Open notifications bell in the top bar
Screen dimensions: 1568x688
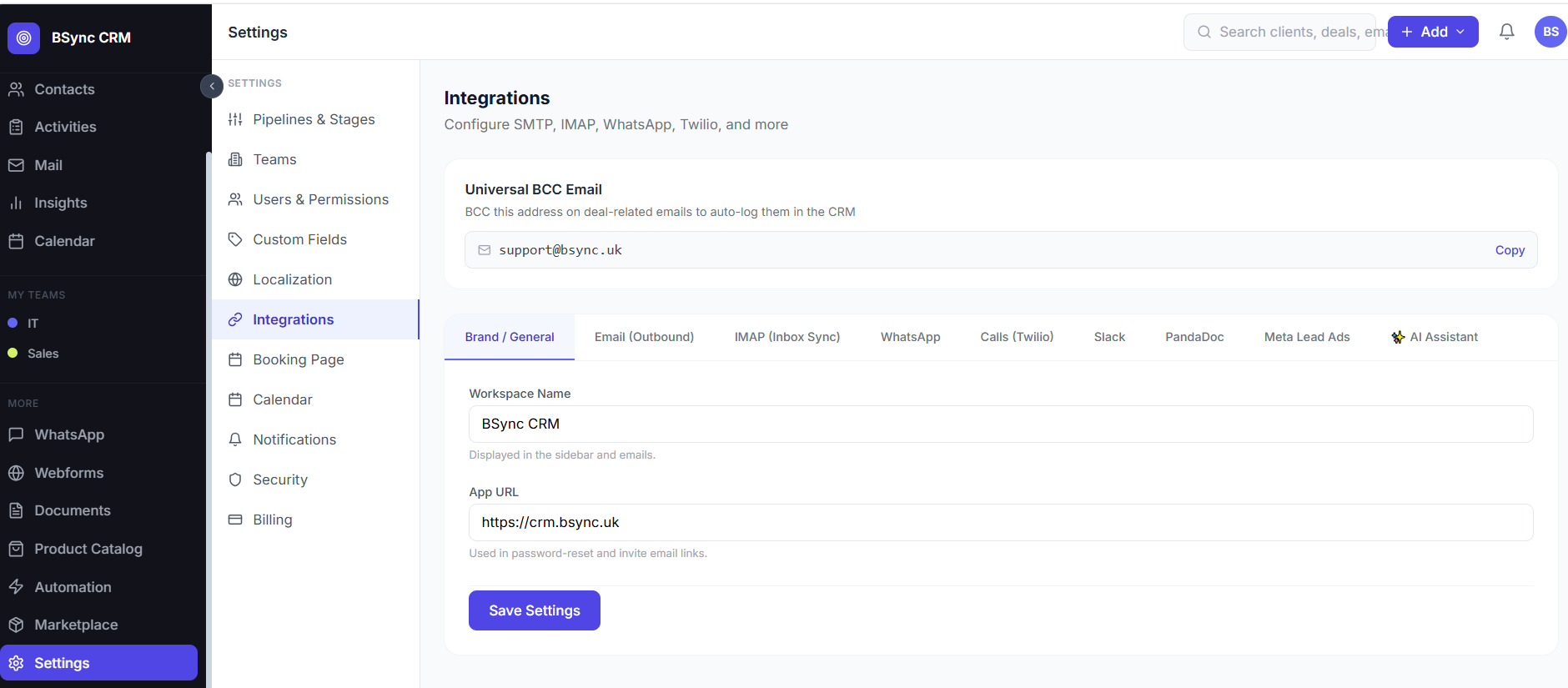(1506, 32)
